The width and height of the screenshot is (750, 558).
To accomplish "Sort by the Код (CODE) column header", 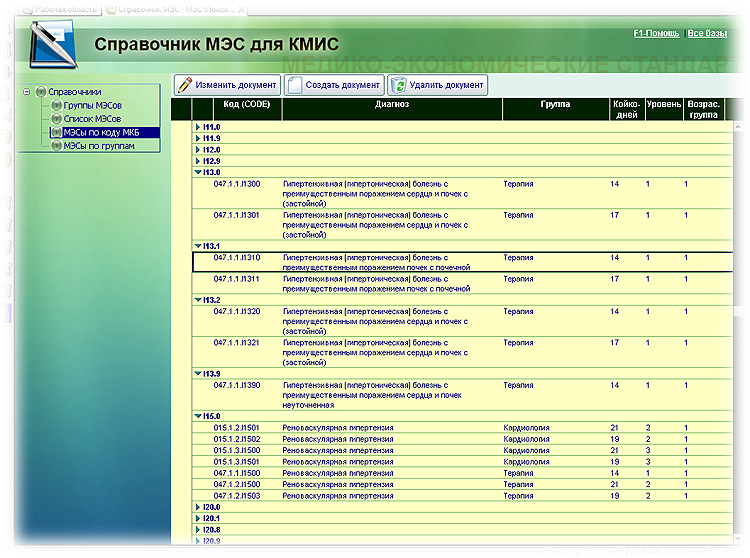I will [246, 104].
